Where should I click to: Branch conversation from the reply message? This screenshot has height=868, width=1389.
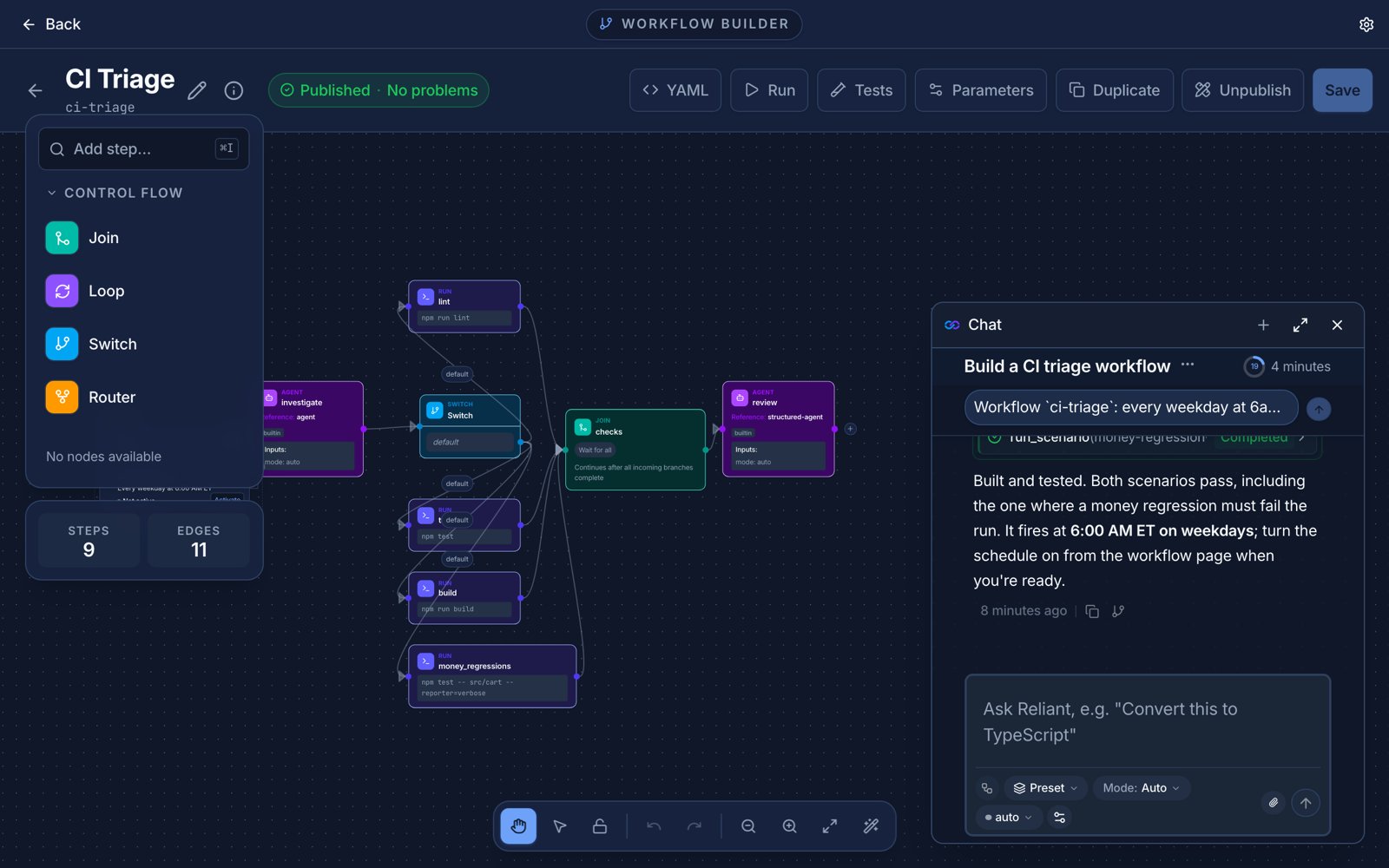(1118, 611)
